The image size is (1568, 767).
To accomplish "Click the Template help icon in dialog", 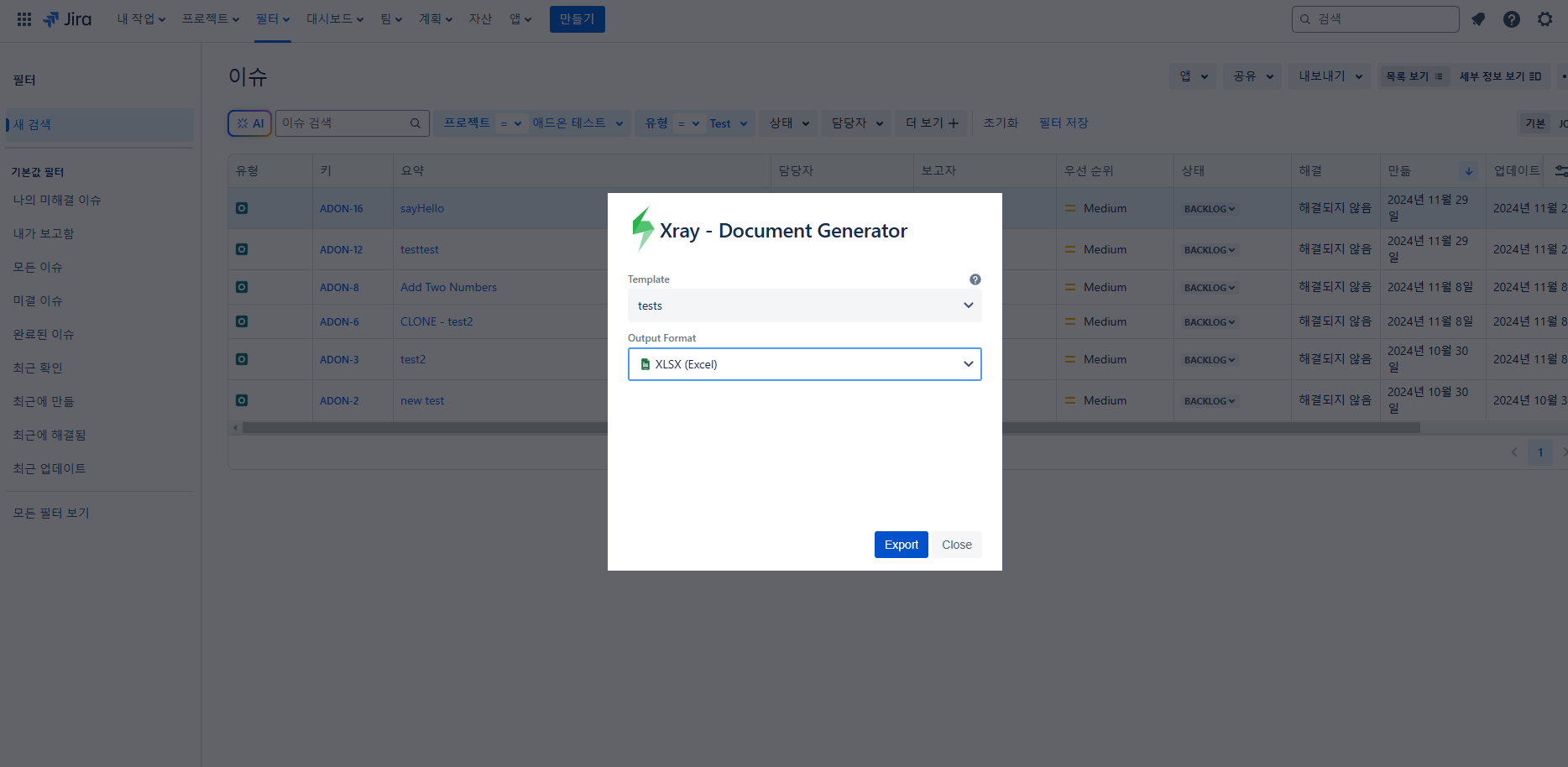I will click(x=975, y=279).
